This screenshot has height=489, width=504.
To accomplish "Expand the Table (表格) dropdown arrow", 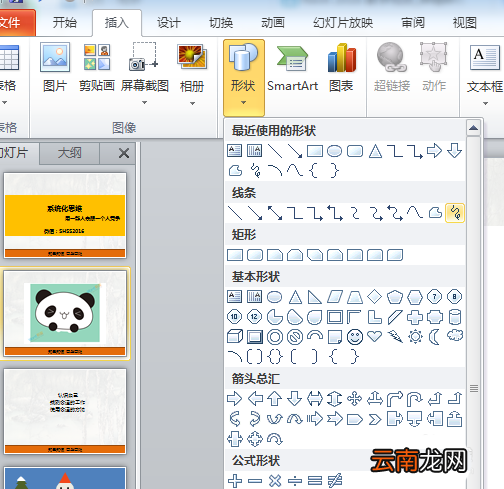I will click(4, 102).
